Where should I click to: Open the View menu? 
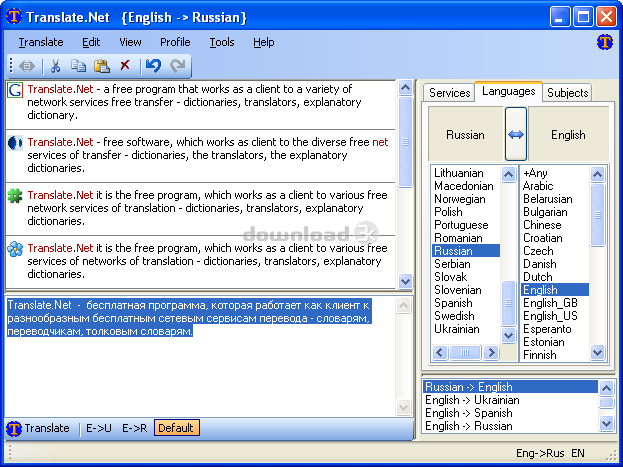130,42
